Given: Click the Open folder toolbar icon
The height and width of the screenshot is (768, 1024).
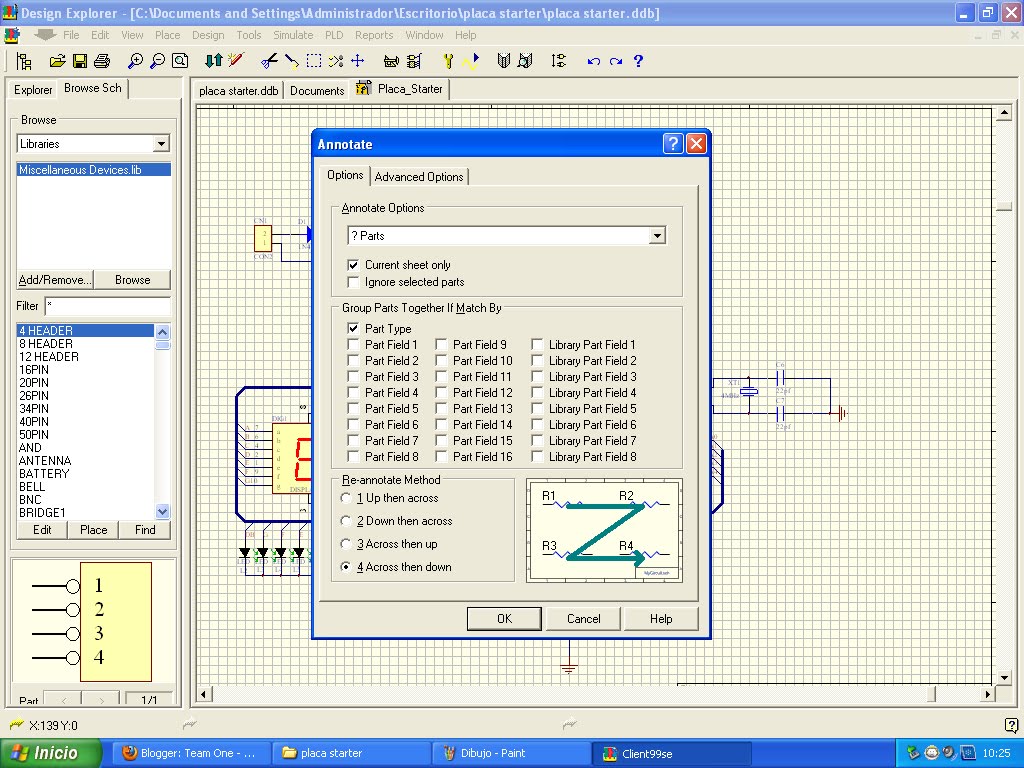Looking at the screenshot, I should [57, 61].
